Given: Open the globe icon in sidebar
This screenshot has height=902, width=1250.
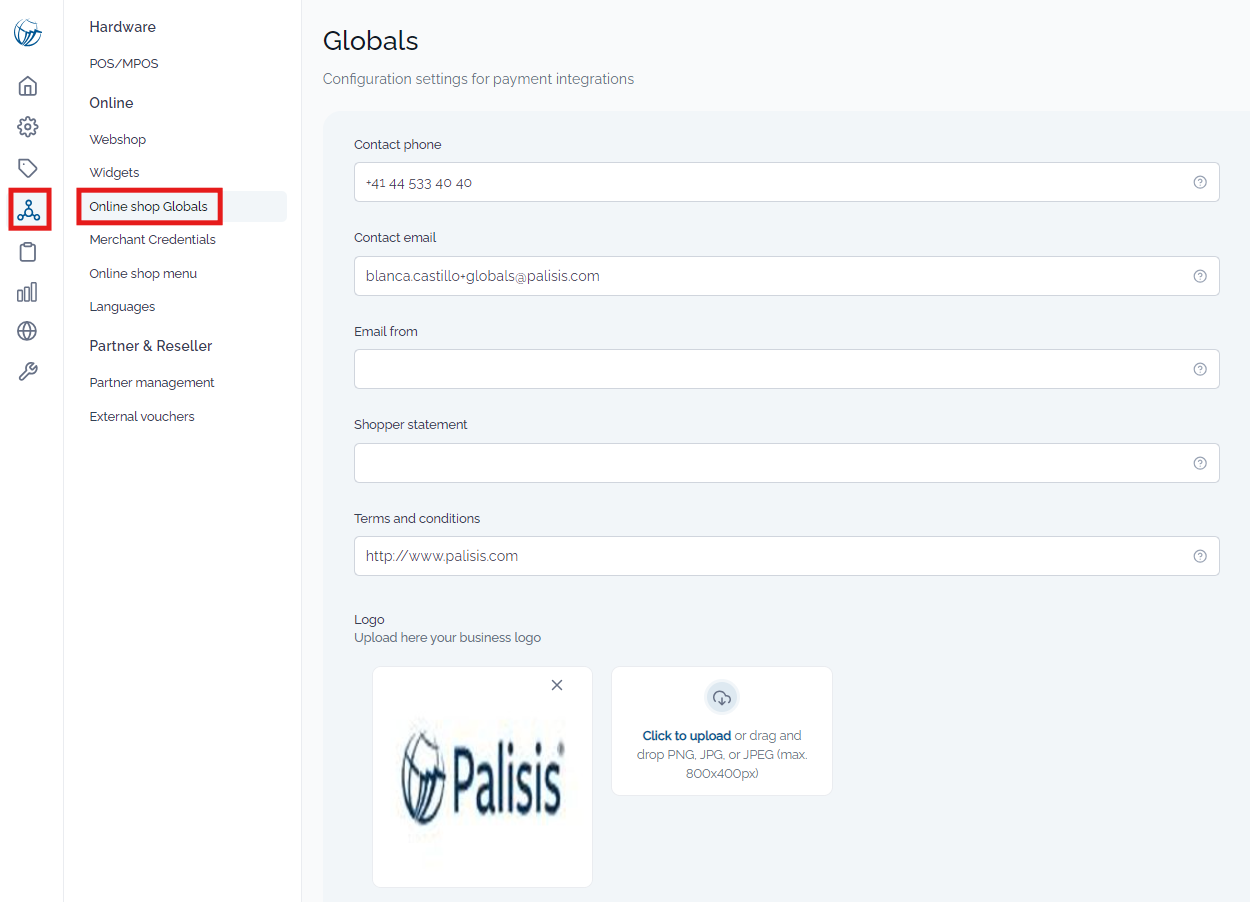Looking at the screenshot, I should click(x=28, y=331).
